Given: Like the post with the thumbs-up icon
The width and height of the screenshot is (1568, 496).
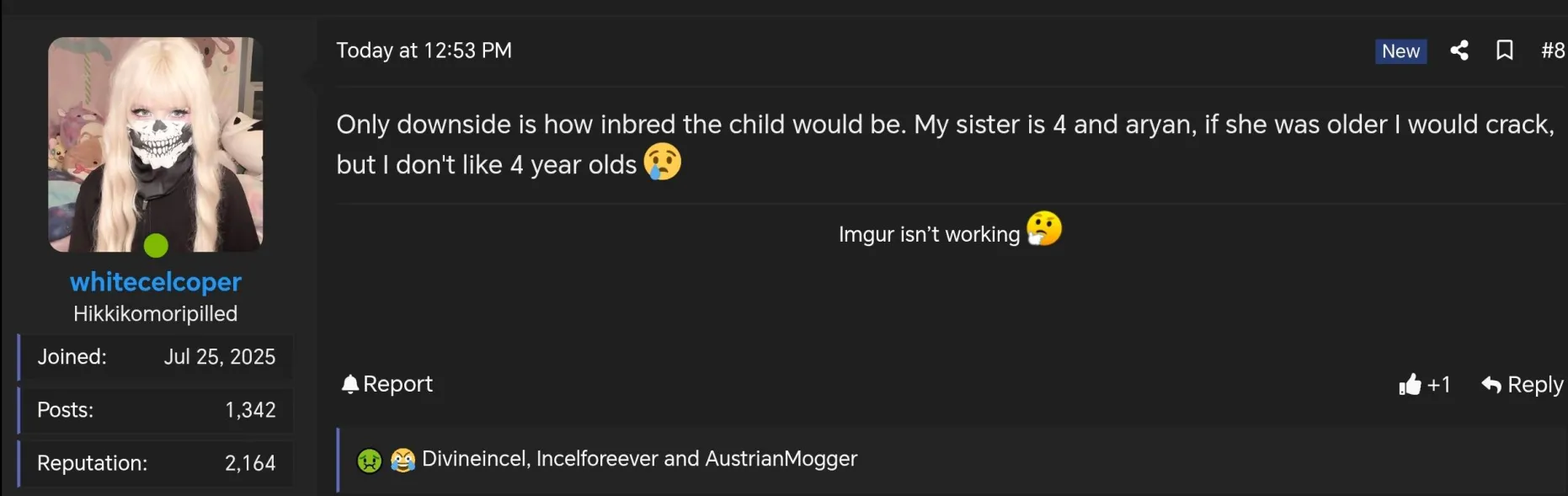Looking at the screenshot, I should pos(1410,385).
